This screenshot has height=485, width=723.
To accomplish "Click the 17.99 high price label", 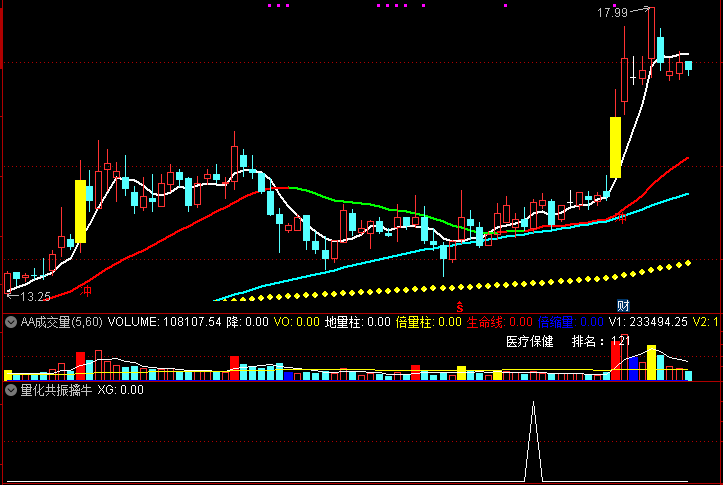I will coord(612,13).
